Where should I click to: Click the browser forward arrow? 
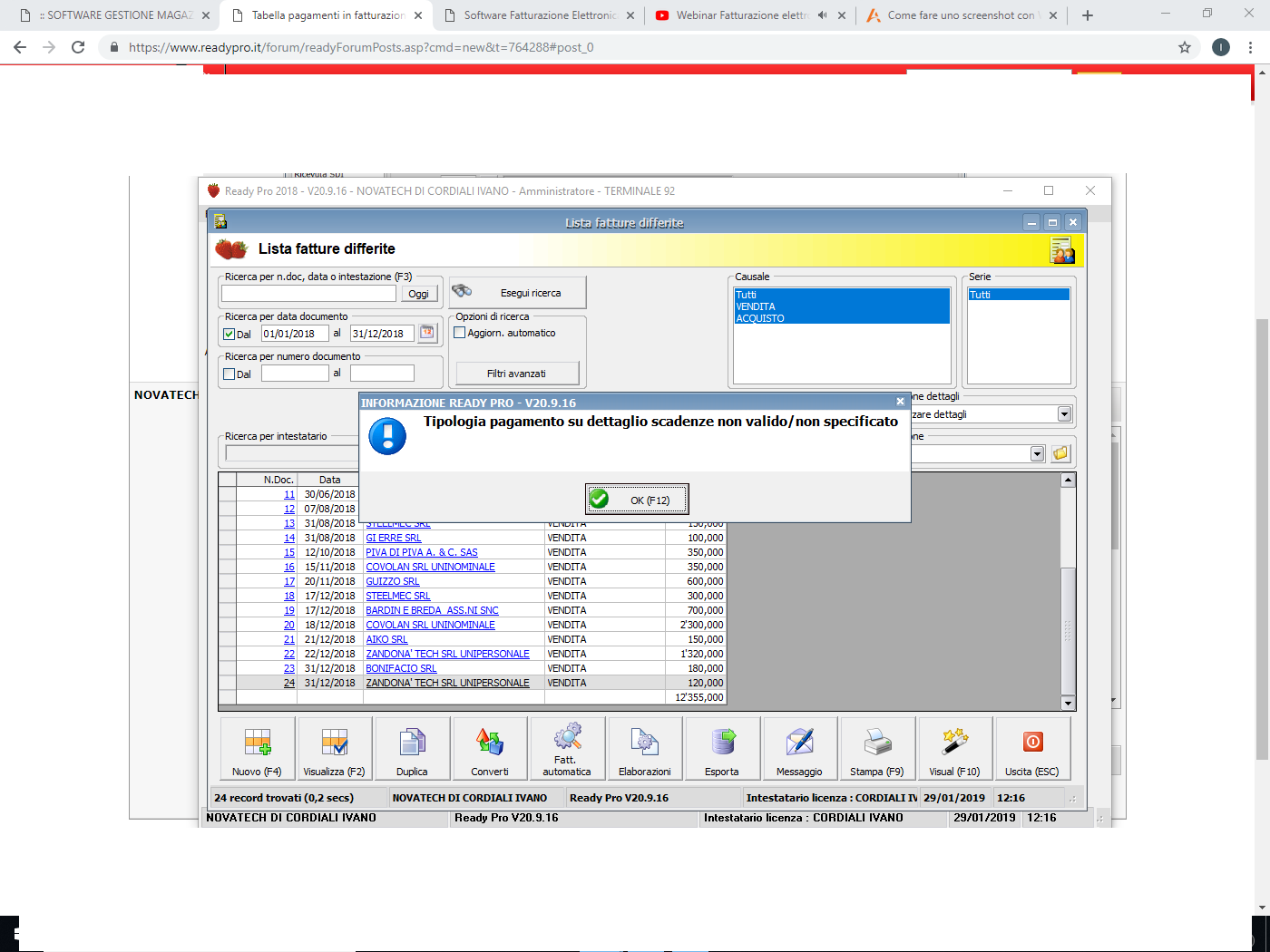[x=49, y=47]
